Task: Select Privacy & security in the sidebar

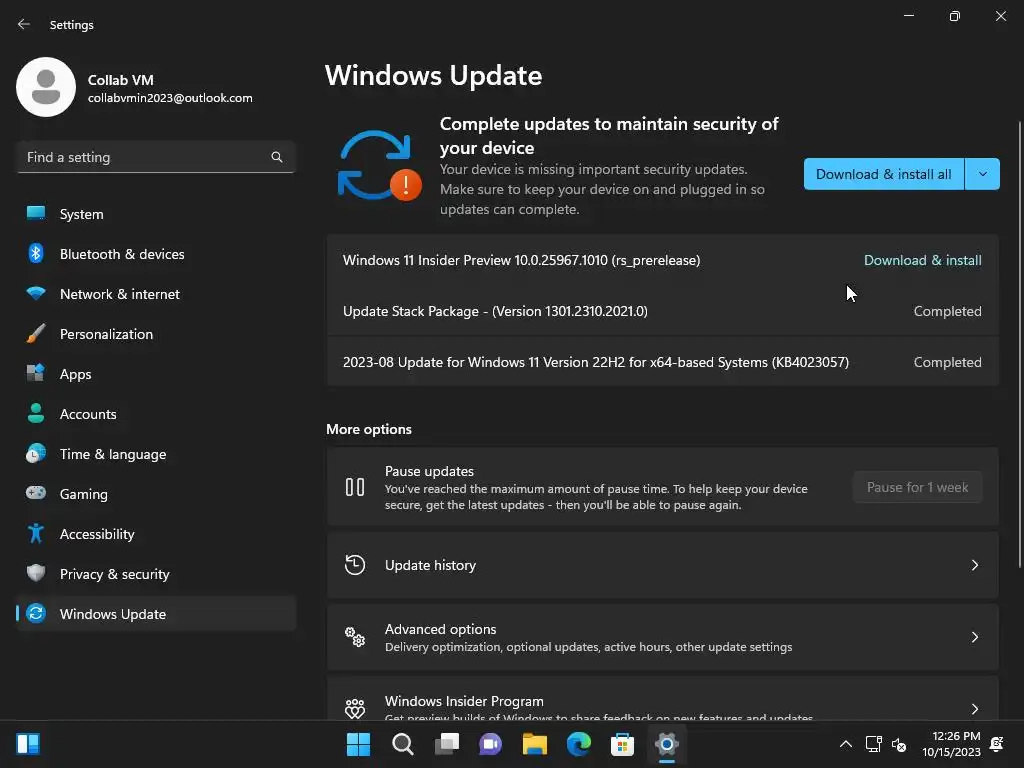Action: click(155, 573)
